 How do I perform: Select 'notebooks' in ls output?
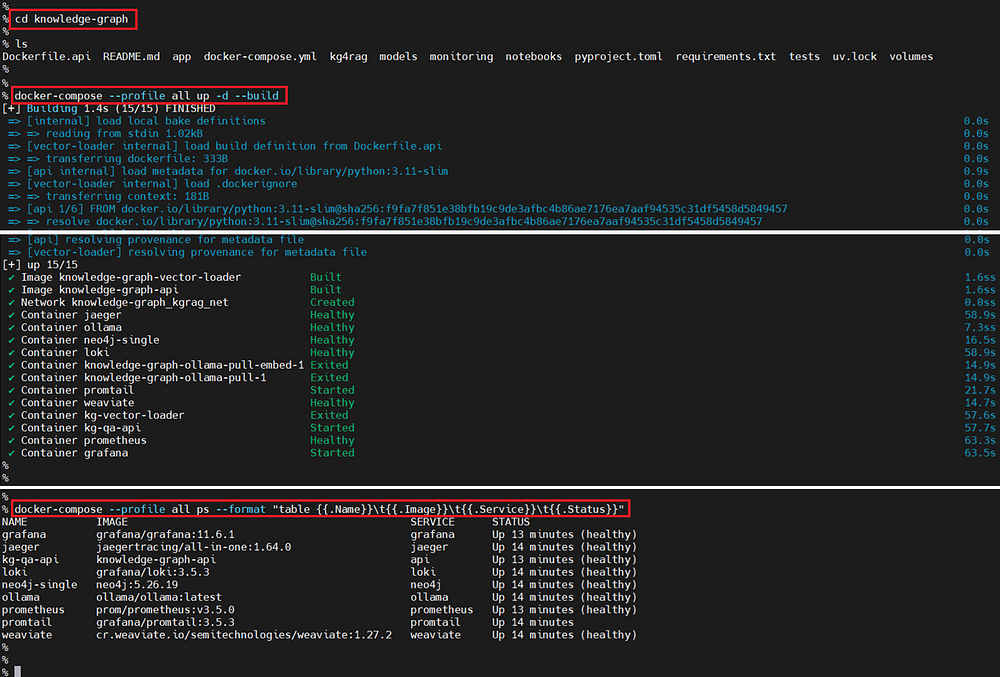point(534,57)
